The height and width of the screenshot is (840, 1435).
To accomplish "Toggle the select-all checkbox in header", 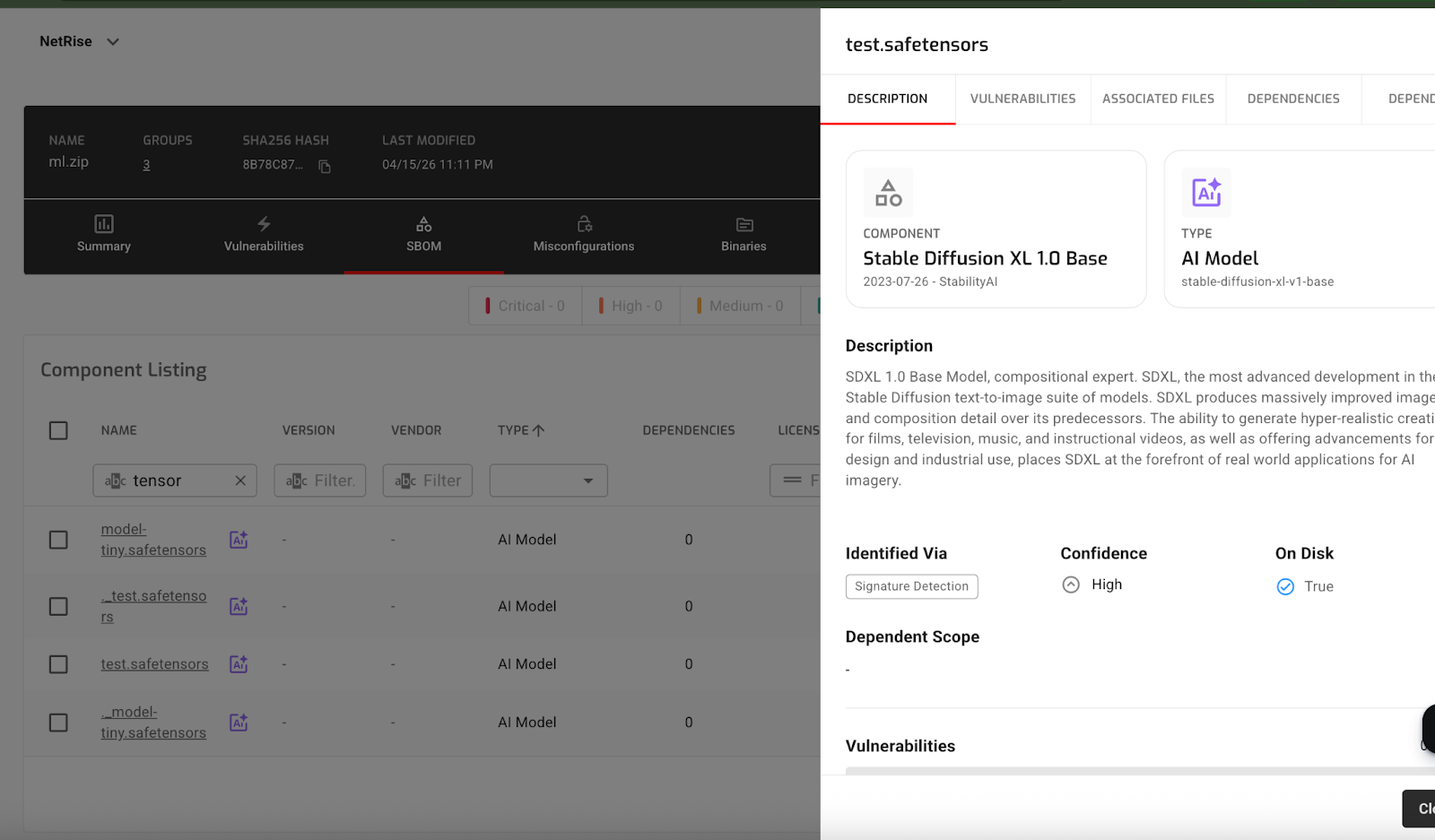I will pyautogui.click(x=58, y=430).
